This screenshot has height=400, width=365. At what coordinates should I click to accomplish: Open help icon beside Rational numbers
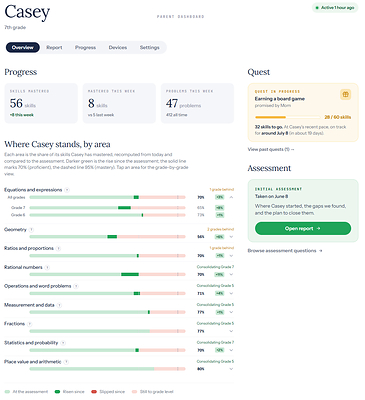[47, 267]
